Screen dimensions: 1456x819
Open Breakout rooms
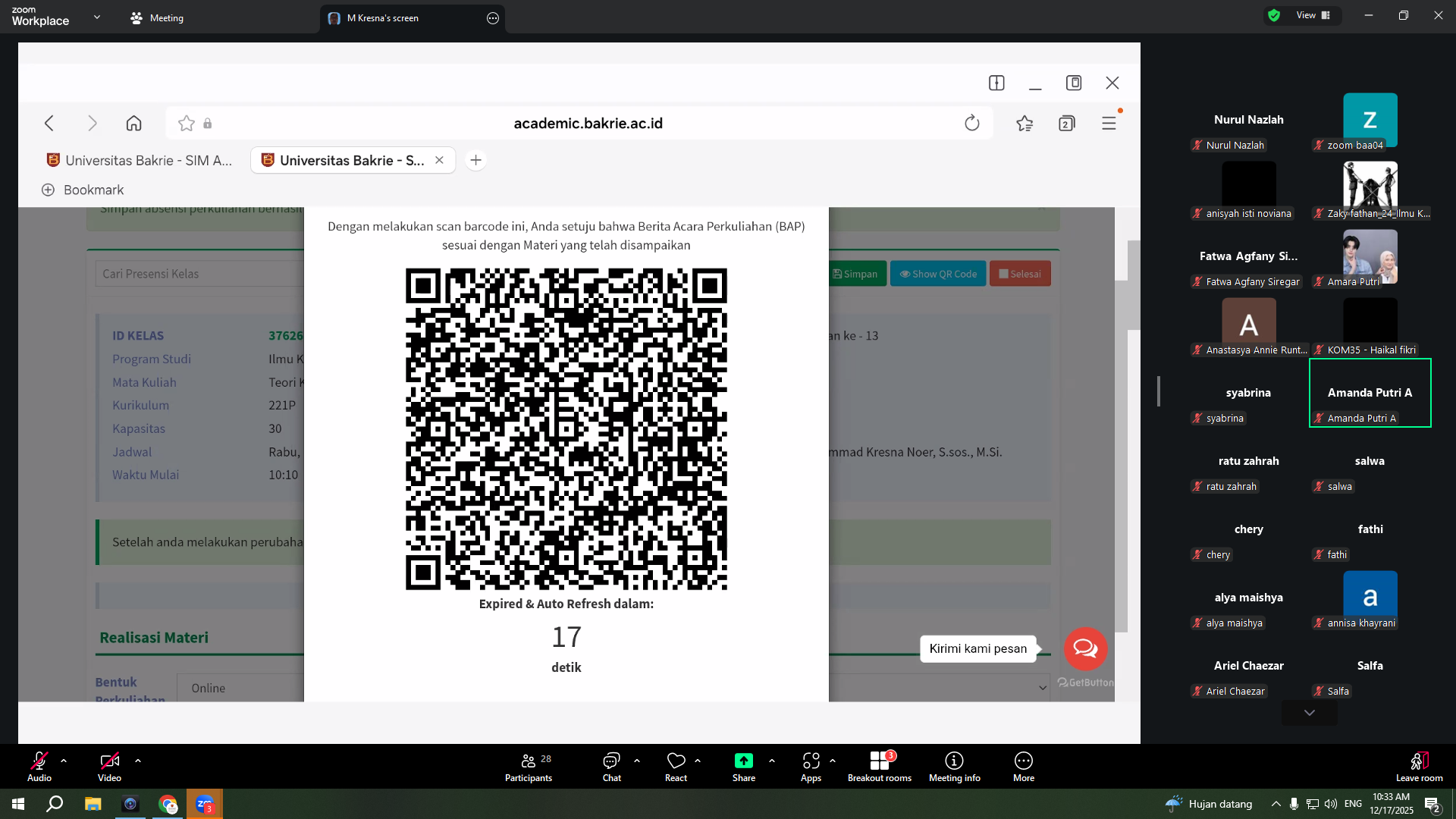click(880, 767)
